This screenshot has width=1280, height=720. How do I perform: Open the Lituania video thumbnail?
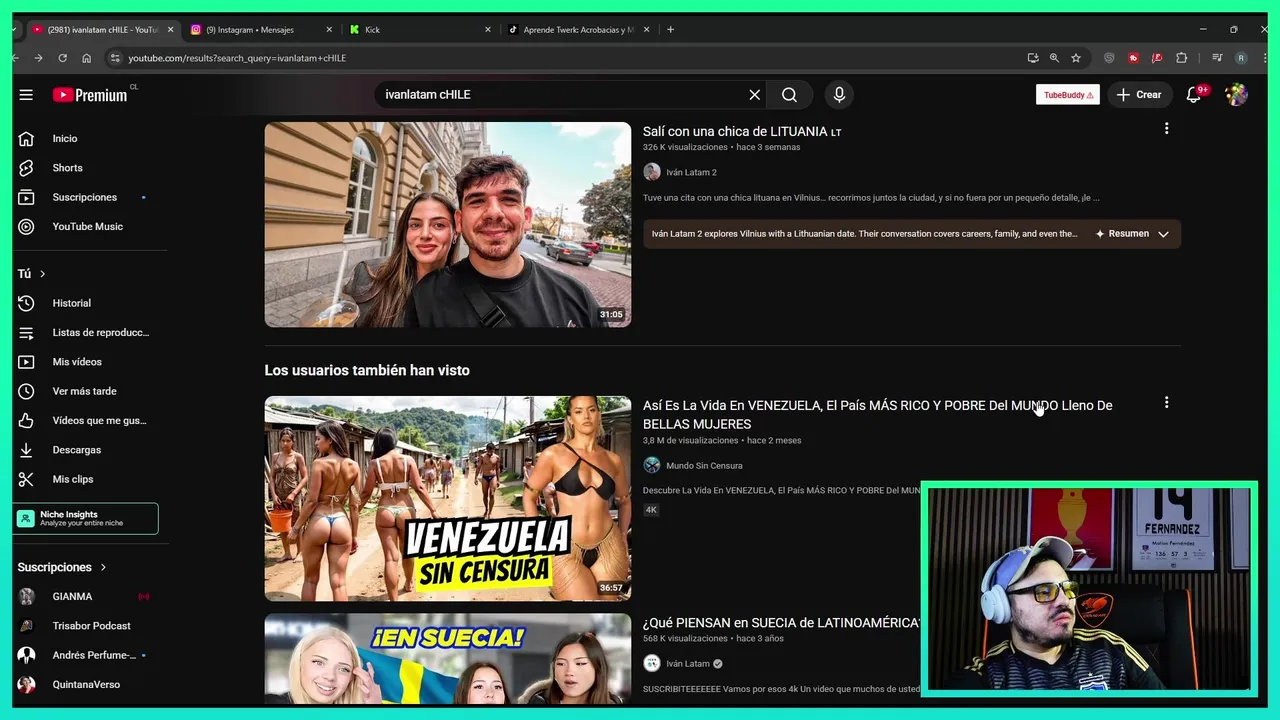click(x=448, y=225)
